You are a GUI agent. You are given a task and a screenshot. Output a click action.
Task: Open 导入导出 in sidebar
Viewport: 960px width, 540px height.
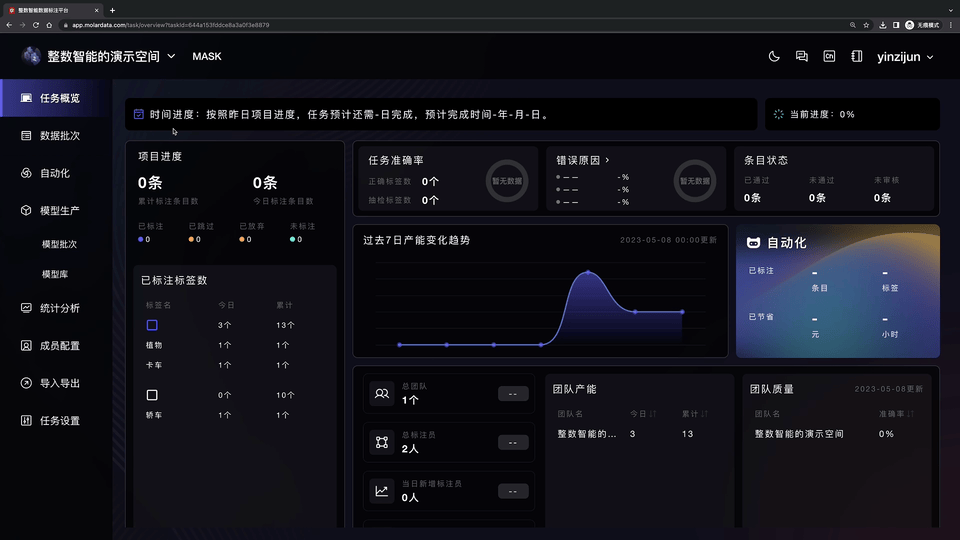(56, 383)
